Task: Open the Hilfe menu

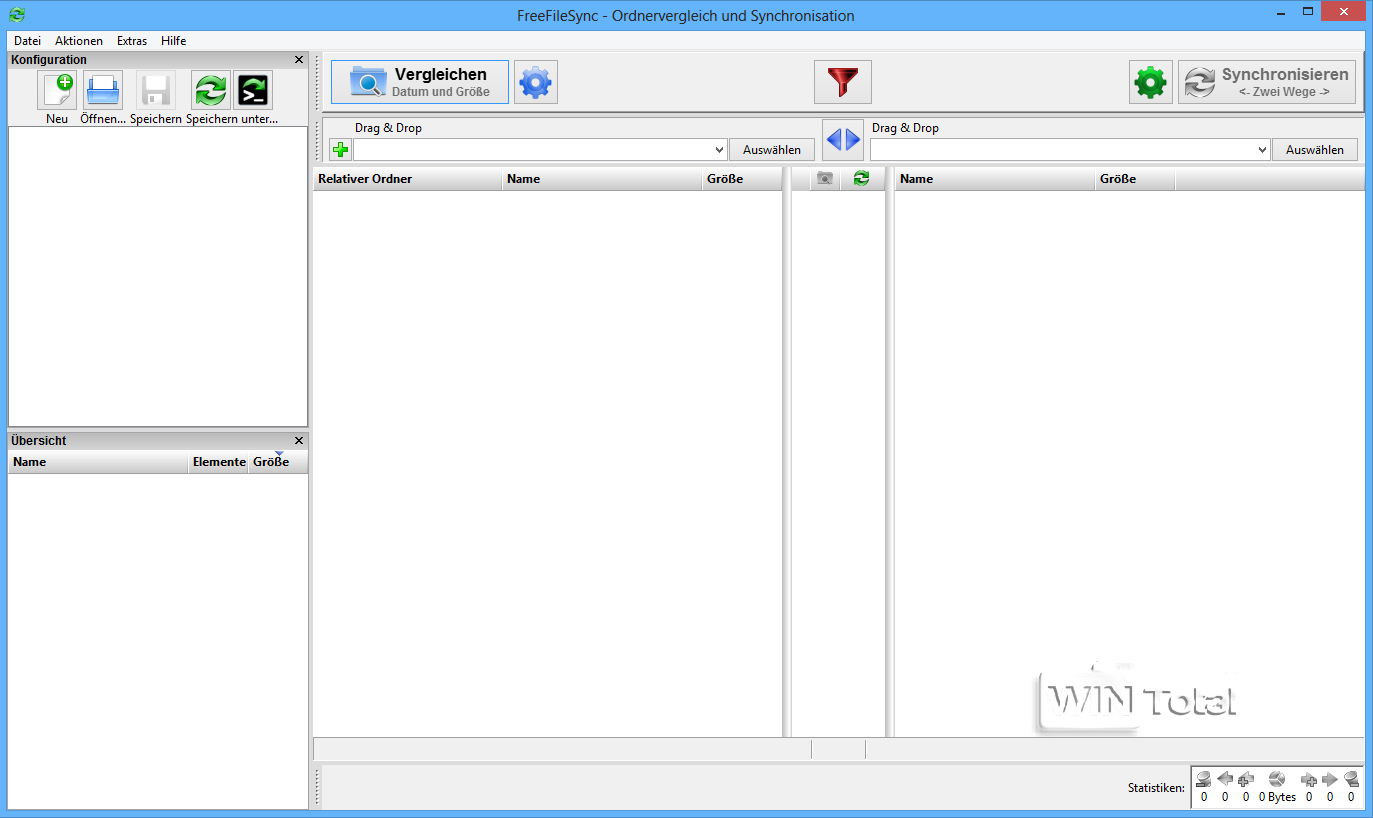Action: tap(174, 41)
